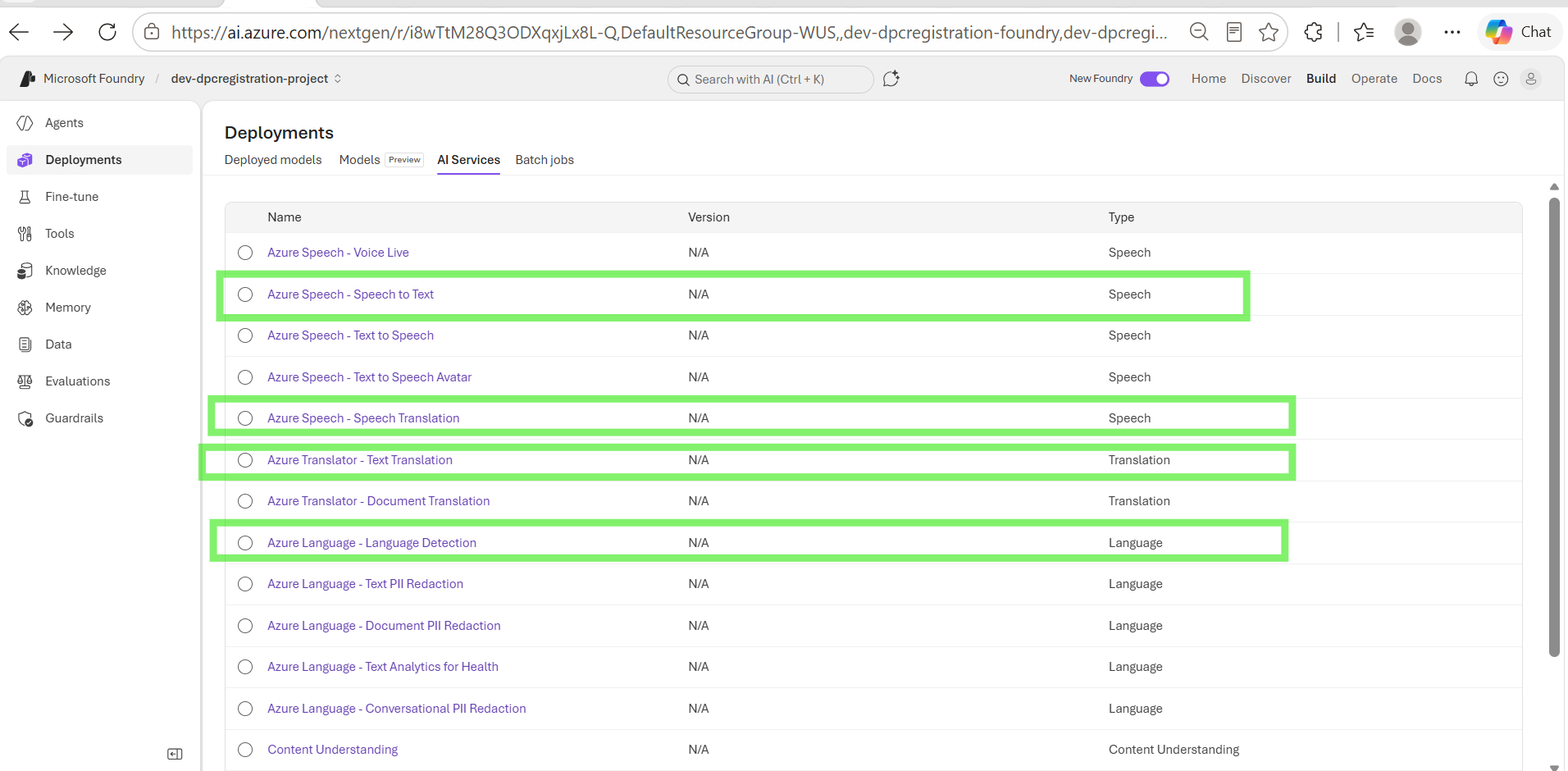Switch to the Batch jobs tab
This screenshot has width=1568, height=771.
(x=545, y=160)
